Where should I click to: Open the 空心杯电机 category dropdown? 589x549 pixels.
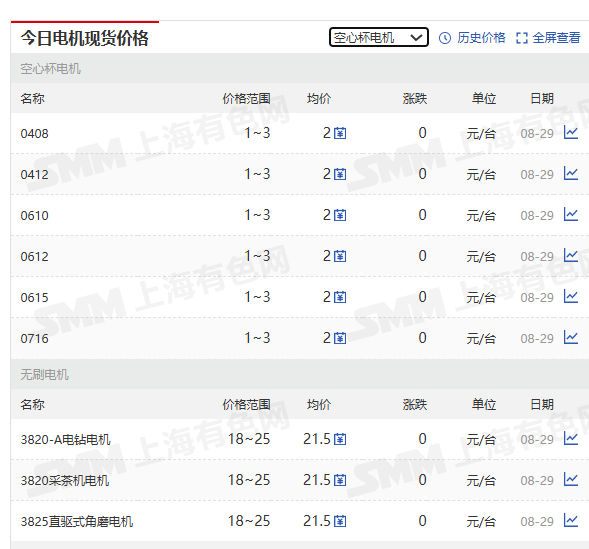(x=379, y=37)
